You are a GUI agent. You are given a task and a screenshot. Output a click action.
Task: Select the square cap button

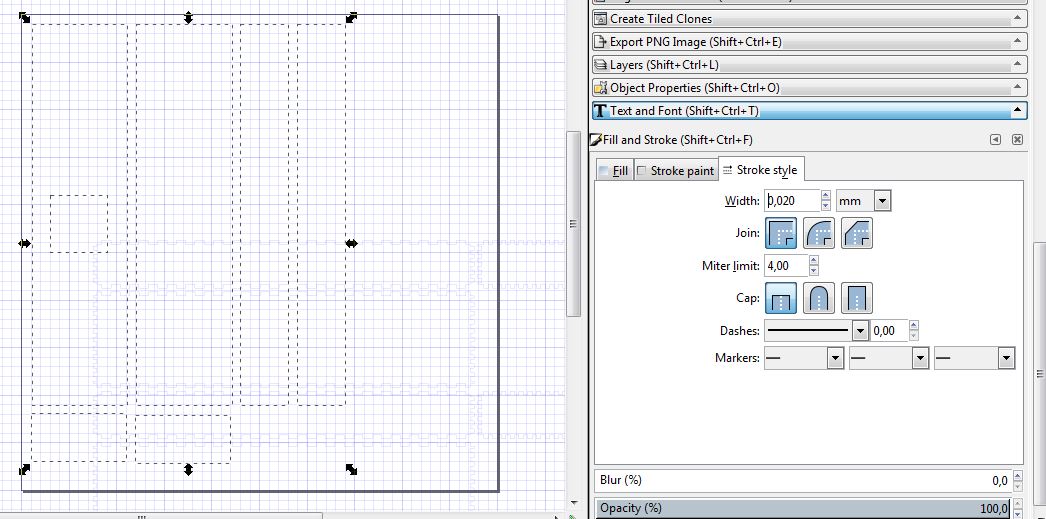point(857,298)
